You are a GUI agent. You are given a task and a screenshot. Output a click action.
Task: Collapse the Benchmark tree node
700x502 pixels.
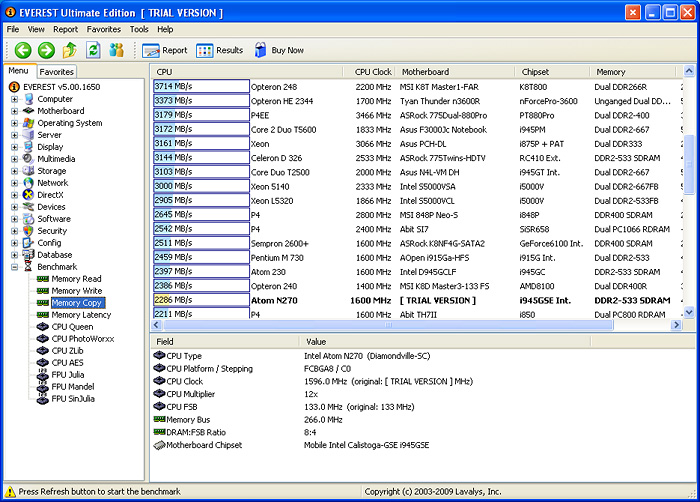[x=14, y=267]
